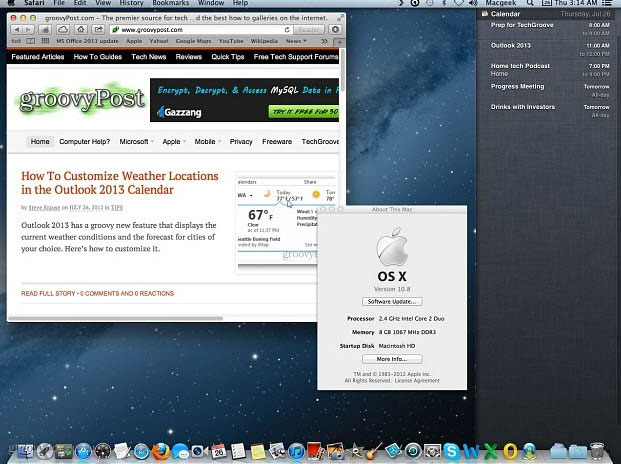Open the Prep for TechGroove calendar event
The image size is (621, 464).
point(550,29)
